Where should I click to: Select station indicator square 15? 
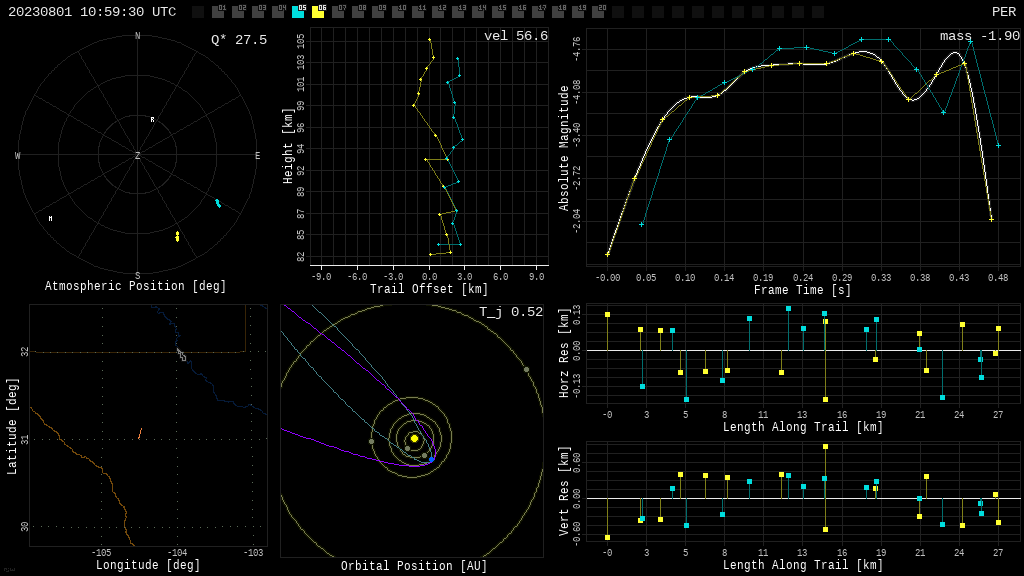point(498,12)
